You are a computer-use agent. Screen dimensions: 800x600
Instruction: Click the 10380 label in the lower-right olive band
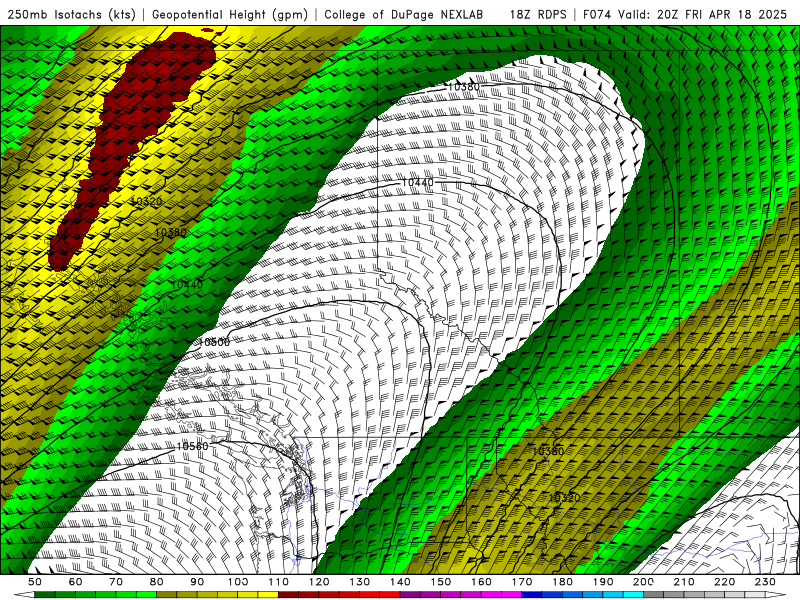548,451
